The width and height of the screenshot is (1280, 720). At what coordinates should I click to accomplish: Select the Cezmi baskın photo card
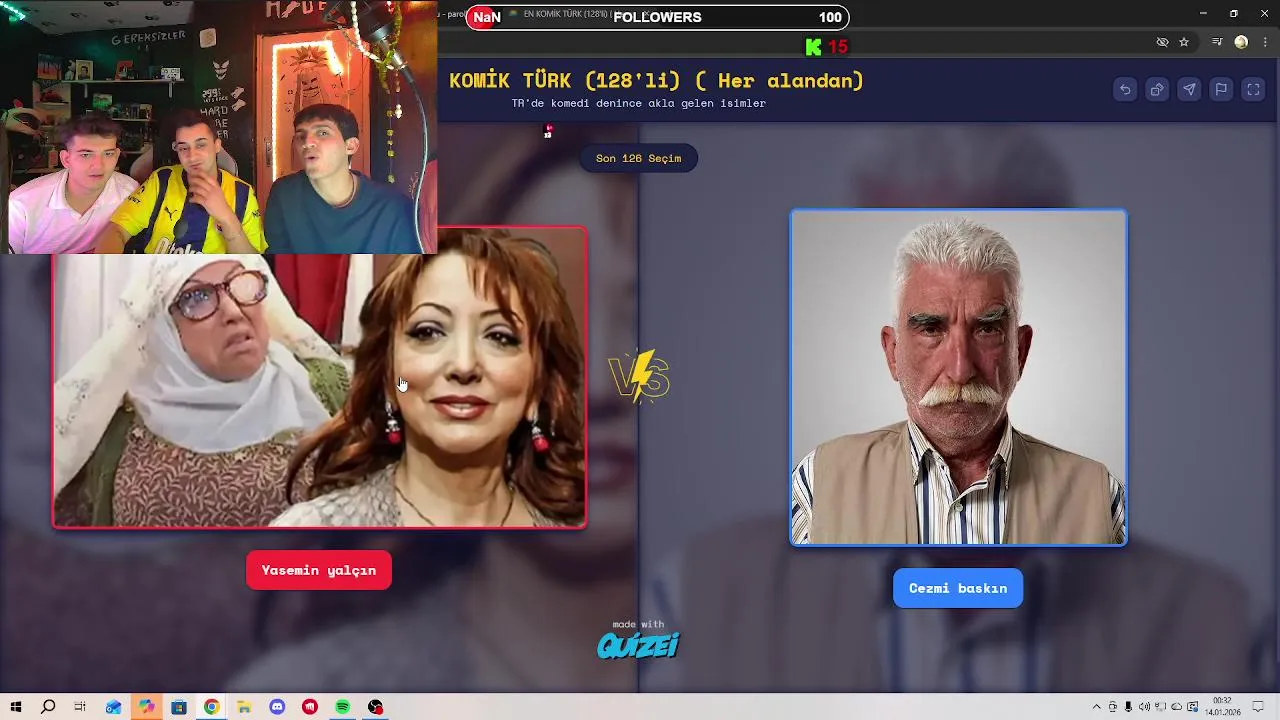[x=958, y=377]
